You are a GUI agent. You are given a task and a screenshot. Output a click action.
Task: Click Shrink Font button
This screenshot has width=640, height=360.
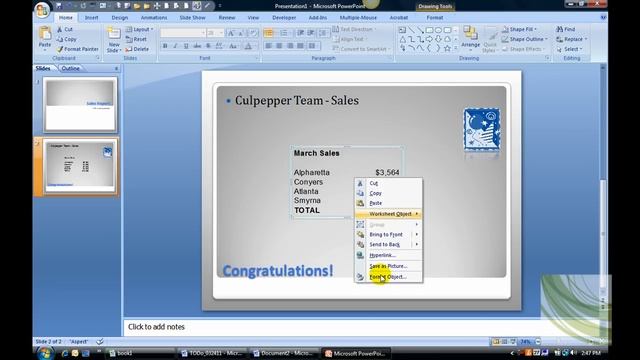[x=242, y=33]
